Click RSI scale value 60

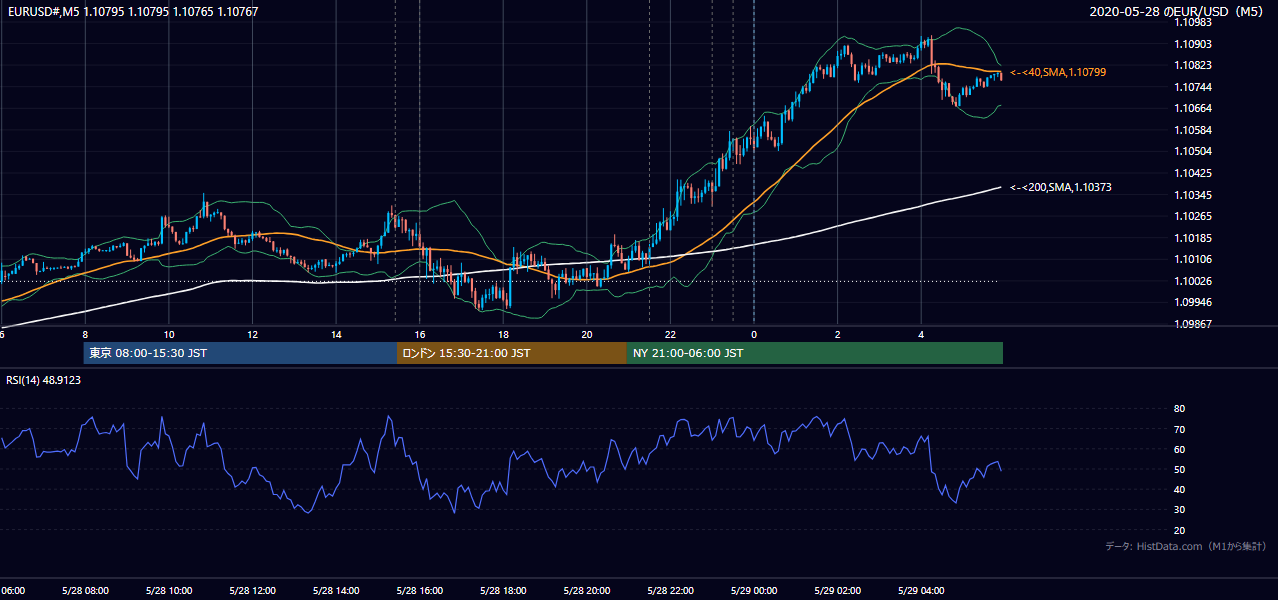point(1179,449)
